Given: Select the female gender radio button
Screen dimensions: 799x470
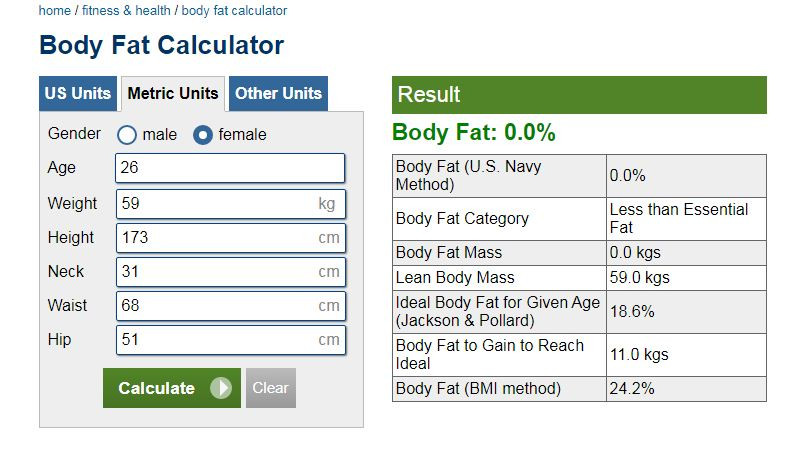Looking at the screenshot, I should pyautogui.click(x=203, y=134).
